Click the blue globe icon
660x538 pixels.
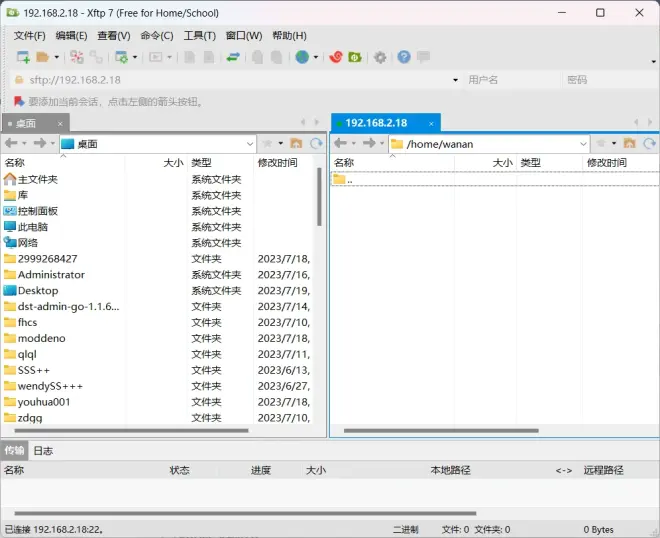click(x=302, y=57)
